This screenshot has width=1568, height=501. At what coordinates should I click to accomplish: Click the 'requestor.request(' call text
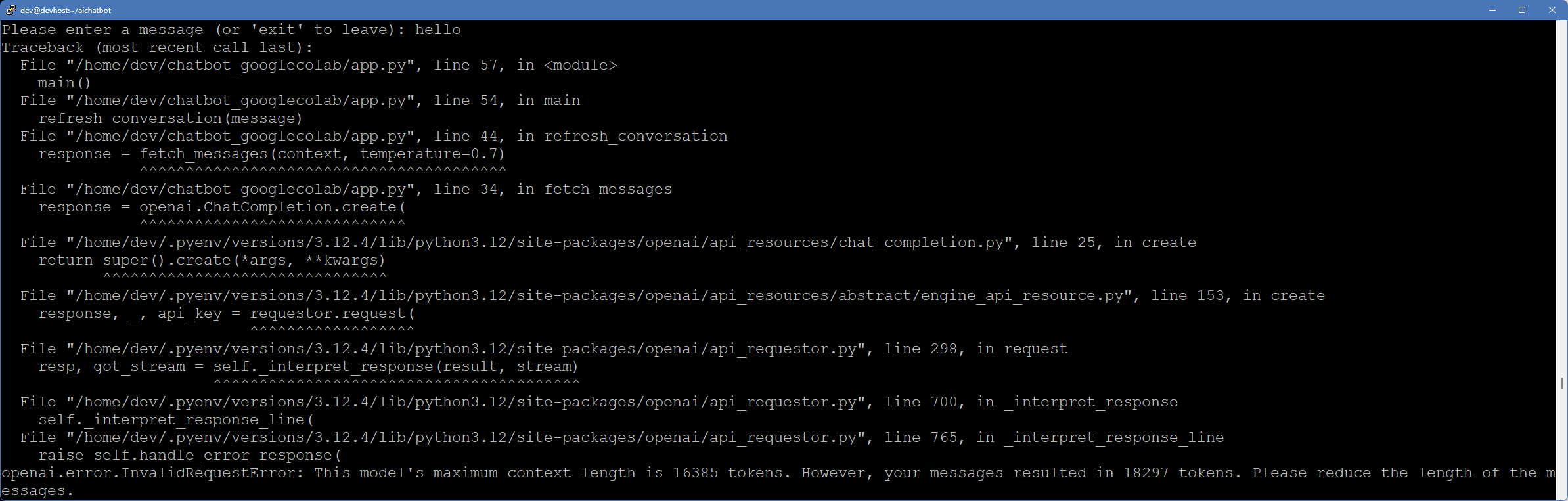(332, 313)
